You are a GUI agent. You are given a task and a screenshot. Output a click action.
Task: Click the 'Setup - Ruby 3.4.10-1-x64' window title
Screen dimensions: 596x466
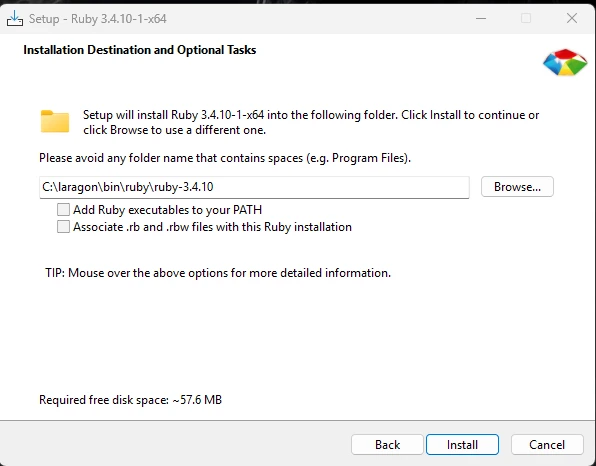tap(98, 19)
